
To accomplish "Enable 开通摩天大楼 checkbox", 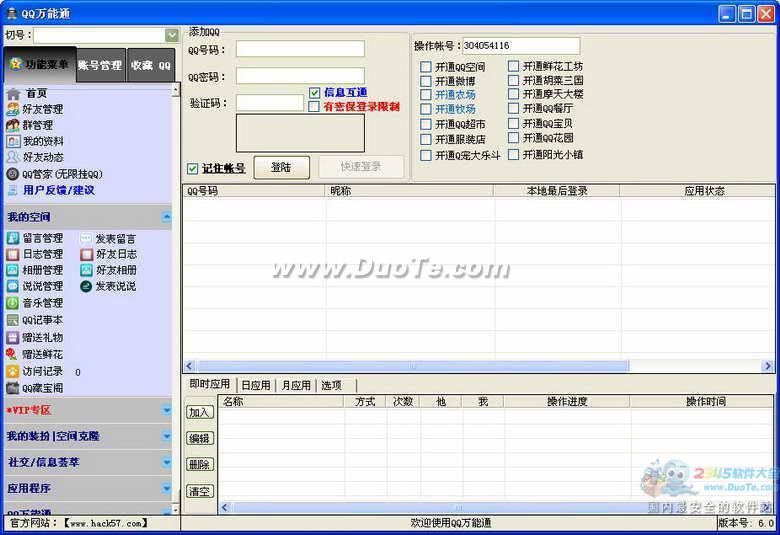I will click(513, 94).
